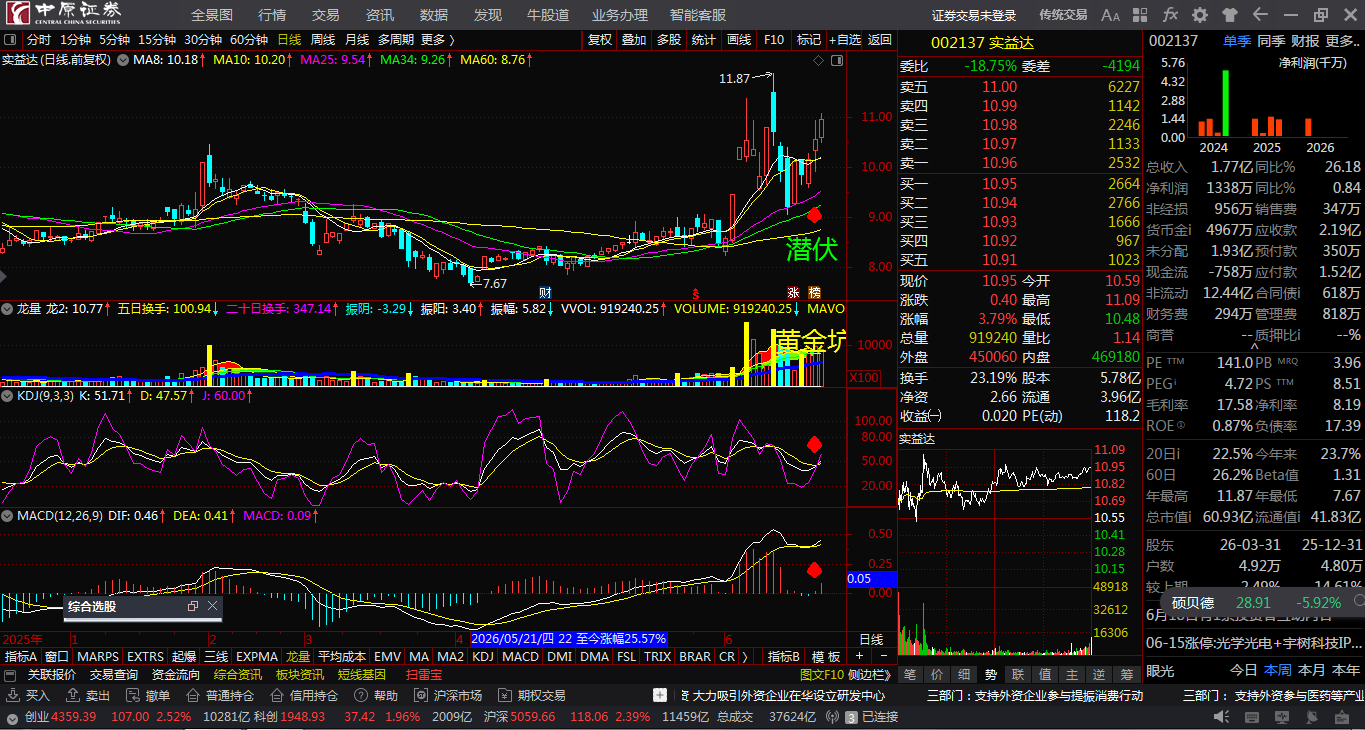The height and width of the screenshot is (730, 1365).
Task: Click the date label 2026/05/21 on time axis
Action: (x=568, y=638)
